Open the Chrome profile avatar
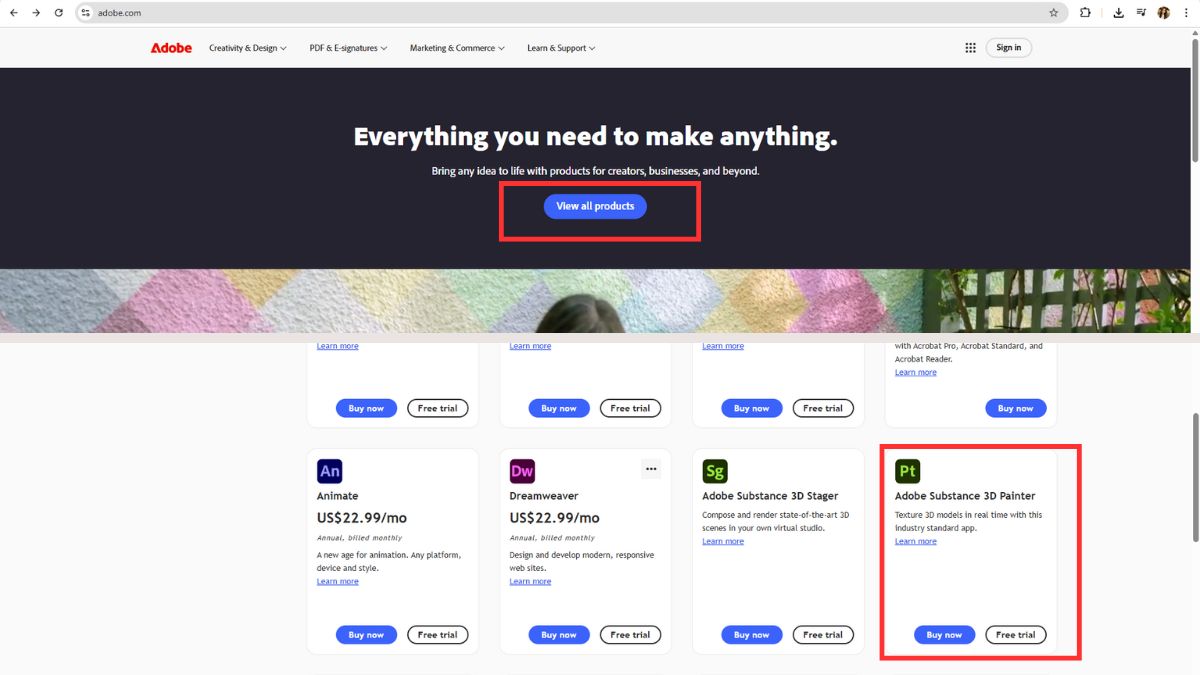Image resolution: width=1200 pixels, height=675 pixels. click(1164, 13)
